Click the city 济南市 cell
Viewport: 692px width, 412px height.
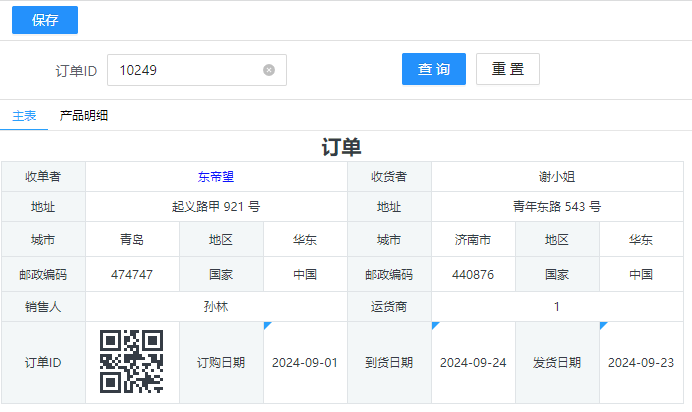tap(473, 240)
